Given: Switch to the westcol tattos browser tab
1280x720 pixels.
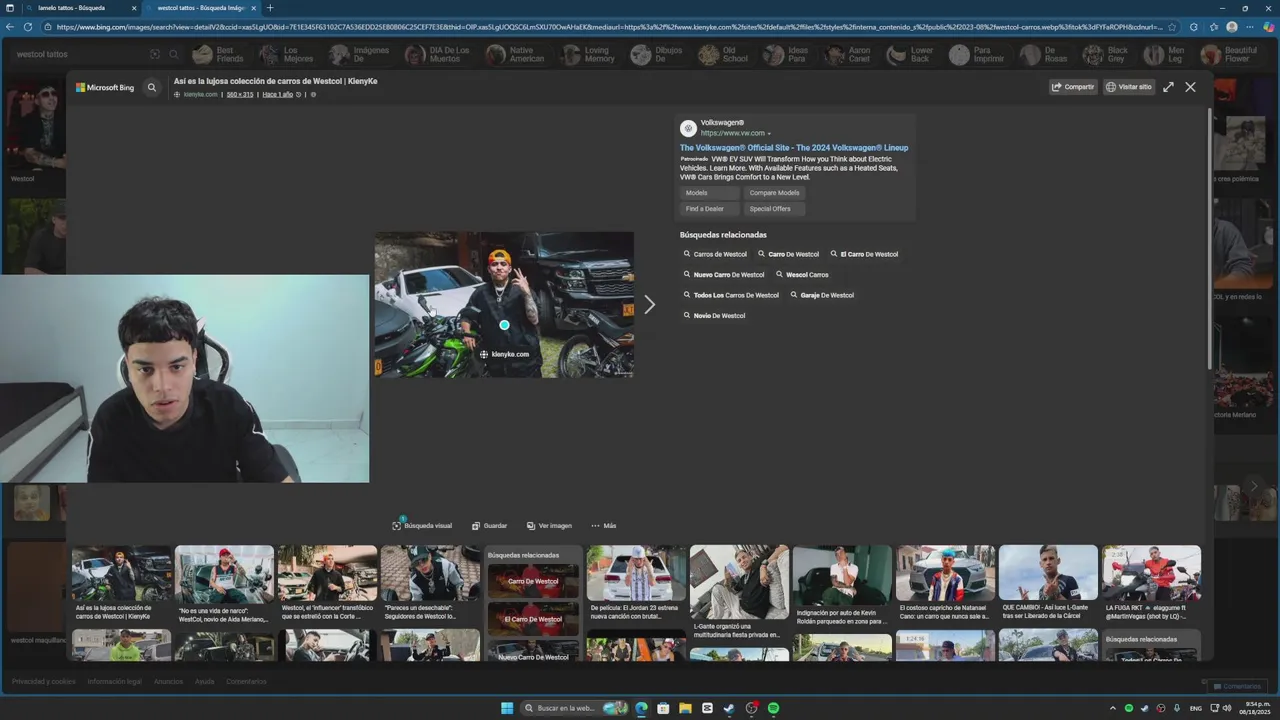Looking at the screenshot, I should pyautogui.click(x=200, y=8).
